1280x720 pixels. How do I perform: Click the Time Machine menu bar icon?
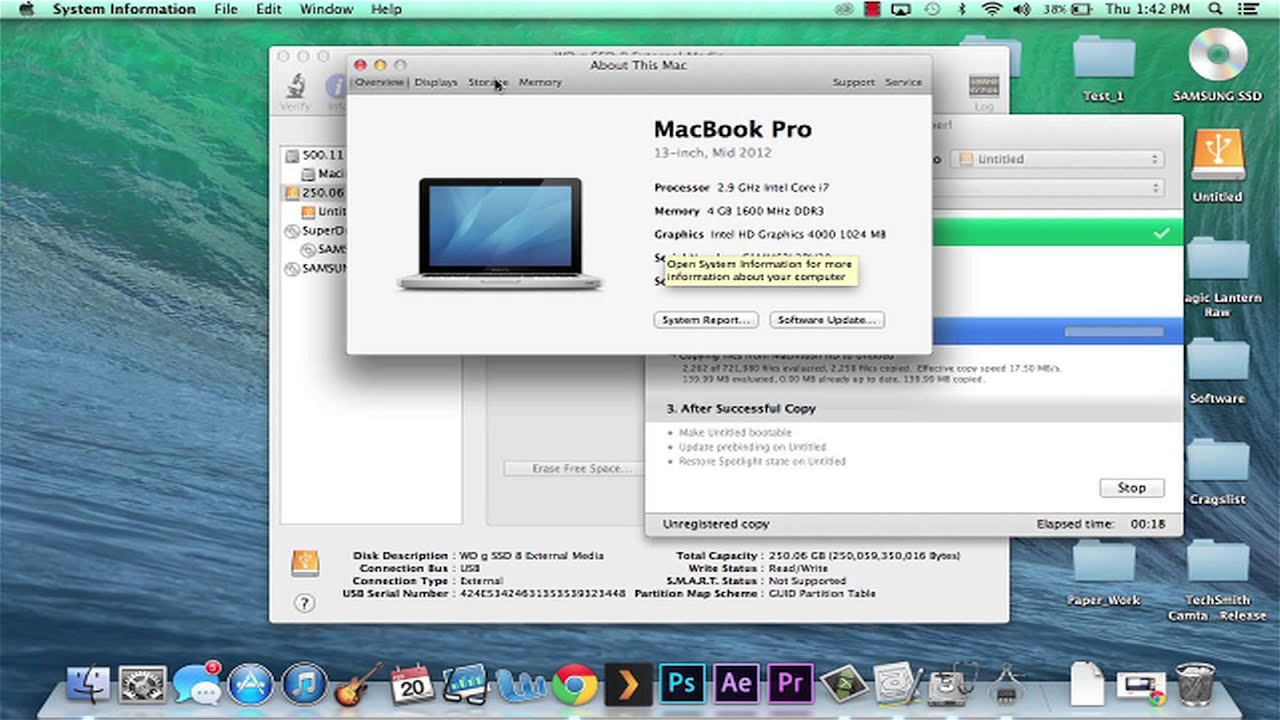[932, 9]
